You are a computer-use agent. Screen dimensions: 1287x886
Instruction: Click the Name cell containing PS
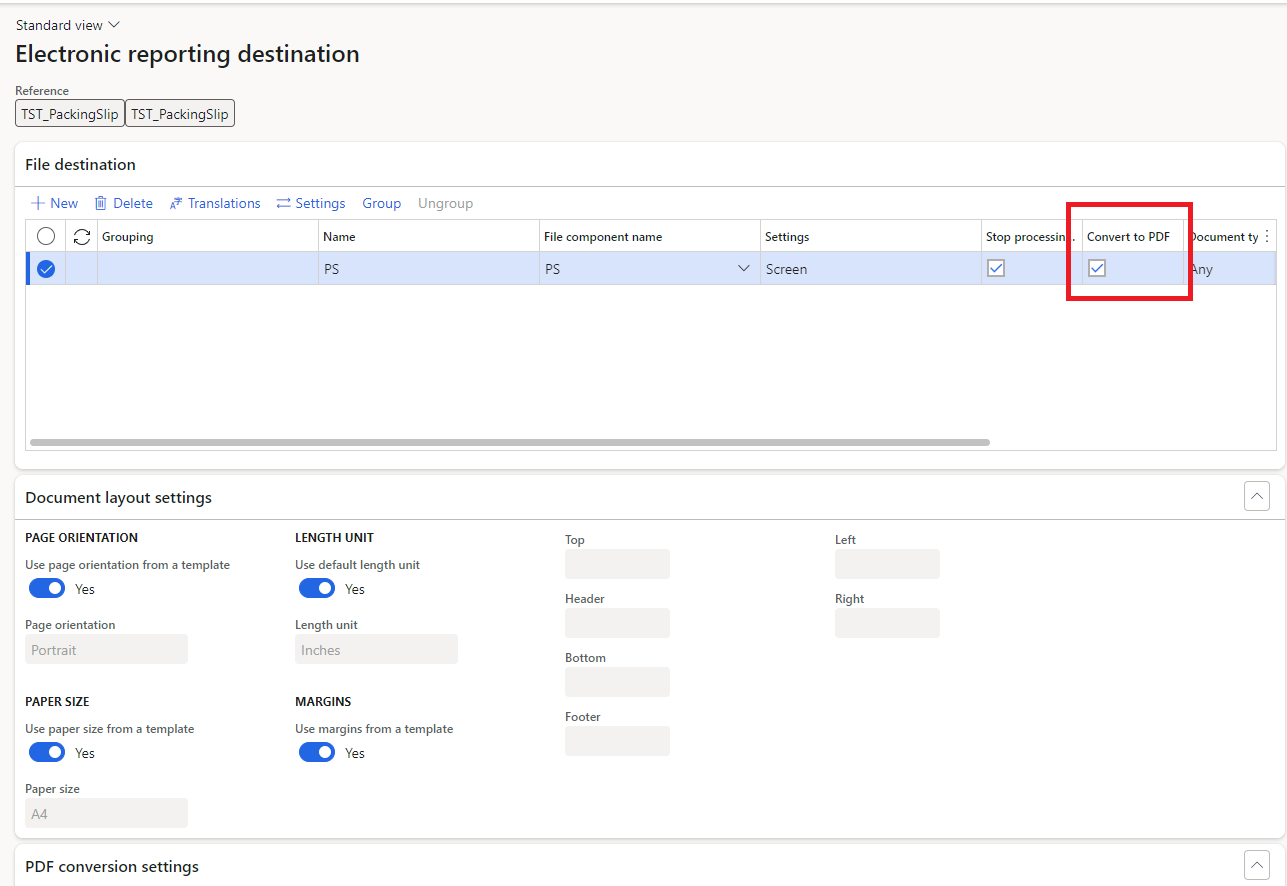click(429, 268)
